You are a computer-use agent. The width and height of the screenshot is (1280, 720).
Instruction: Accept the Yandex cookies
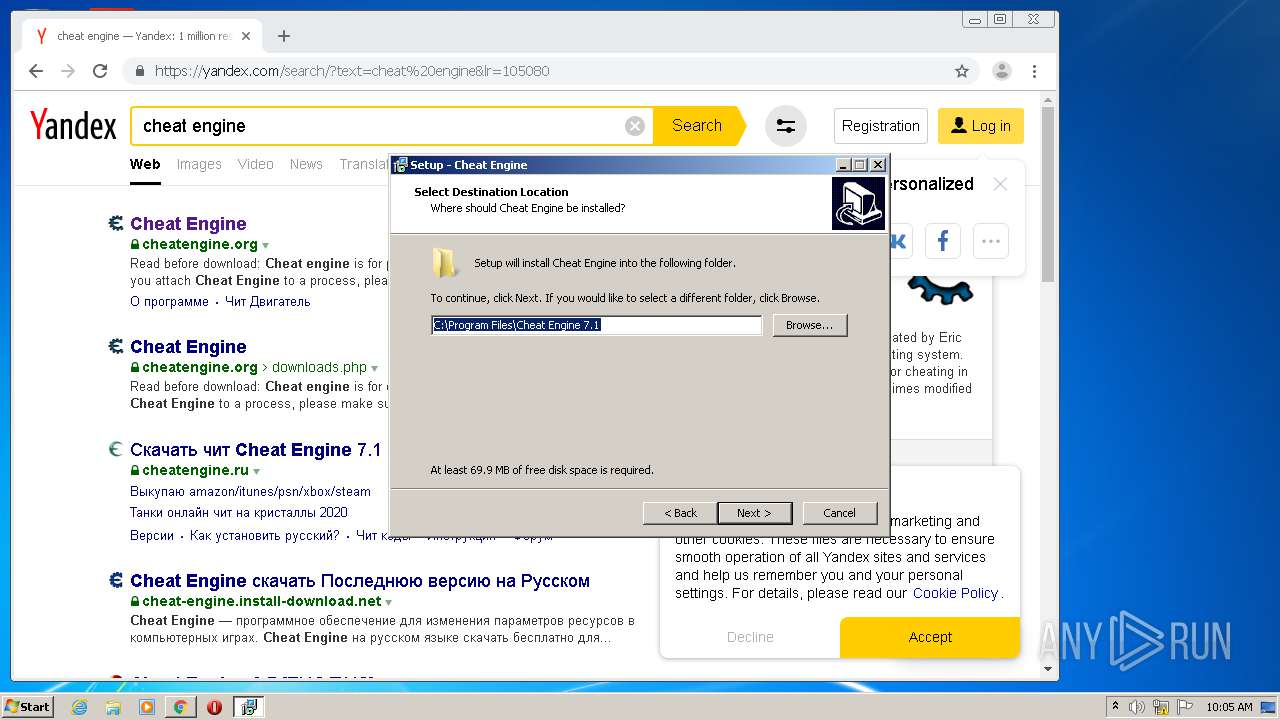pos(930,637)
